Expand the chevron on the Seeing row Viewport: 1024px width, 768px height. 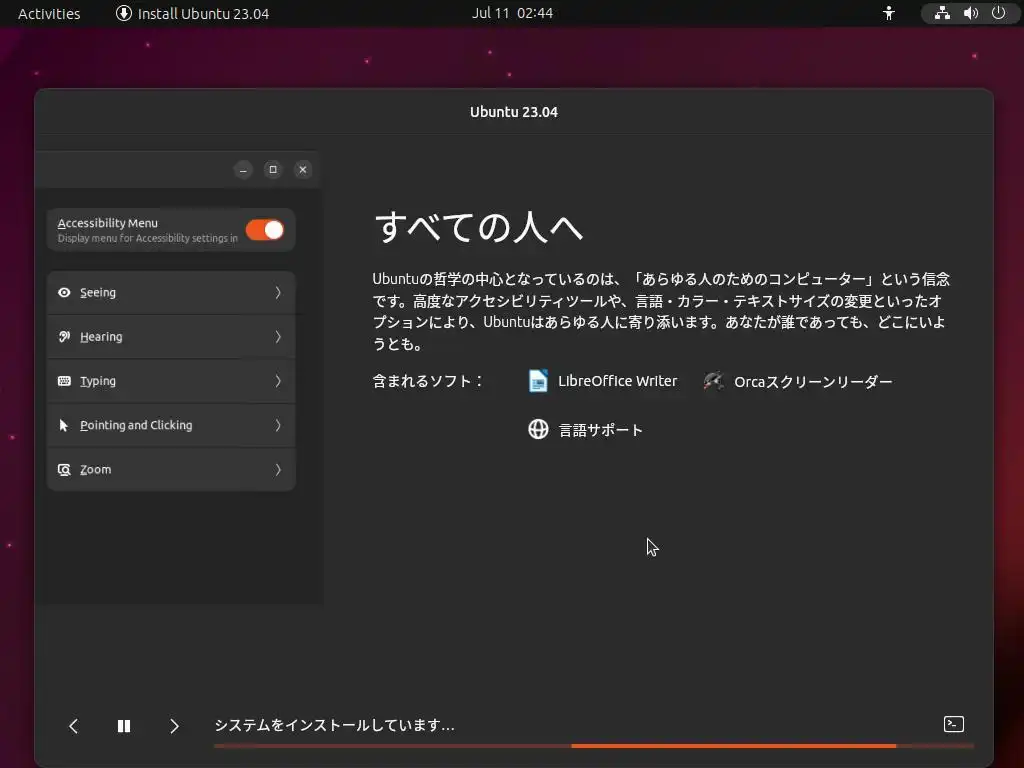[x=278, y=293]
